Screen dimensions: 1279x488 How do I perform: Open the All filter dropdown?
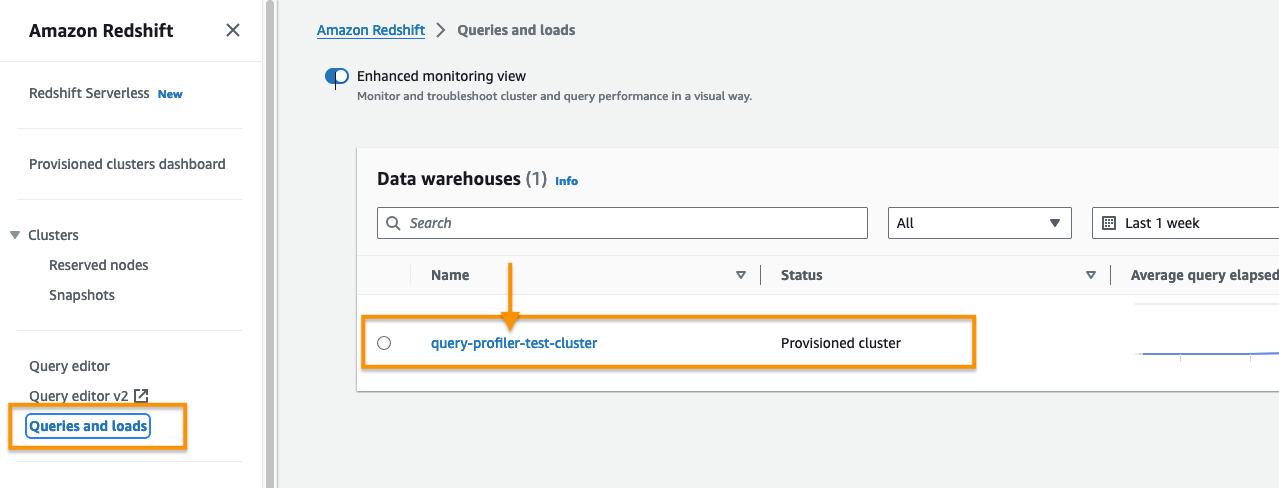979,223
